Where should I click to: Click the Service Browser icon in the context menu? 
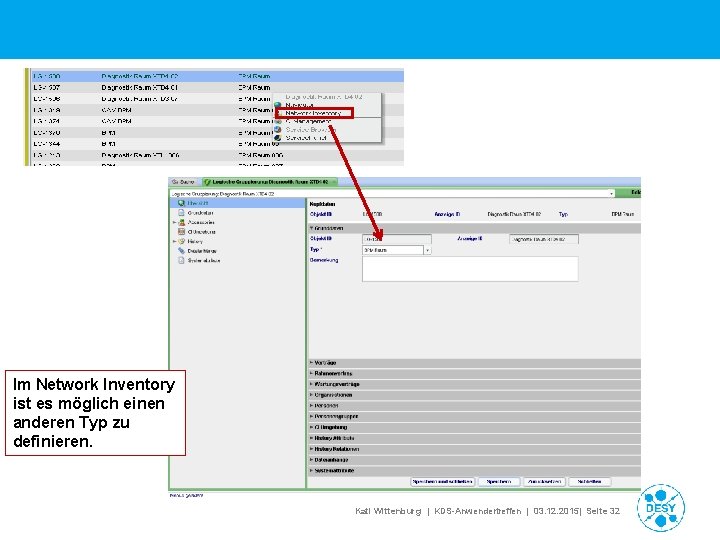(278, 129)
